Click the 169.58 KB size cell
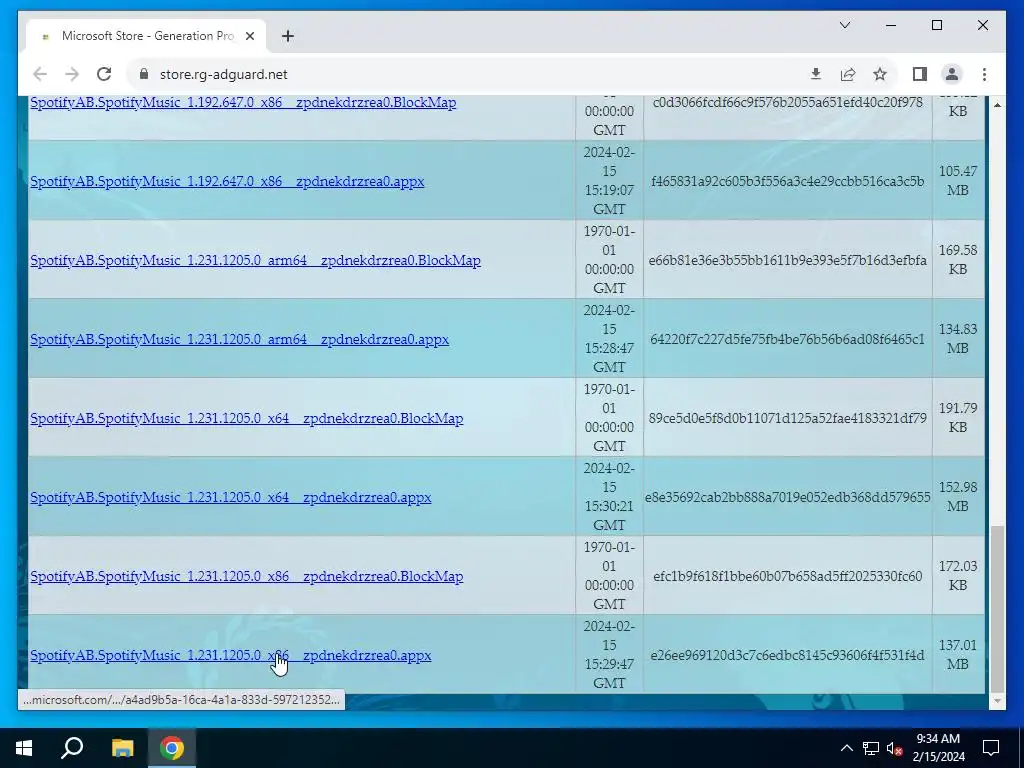The height and width of the screenshot is (768, 1024). (958, 260)
